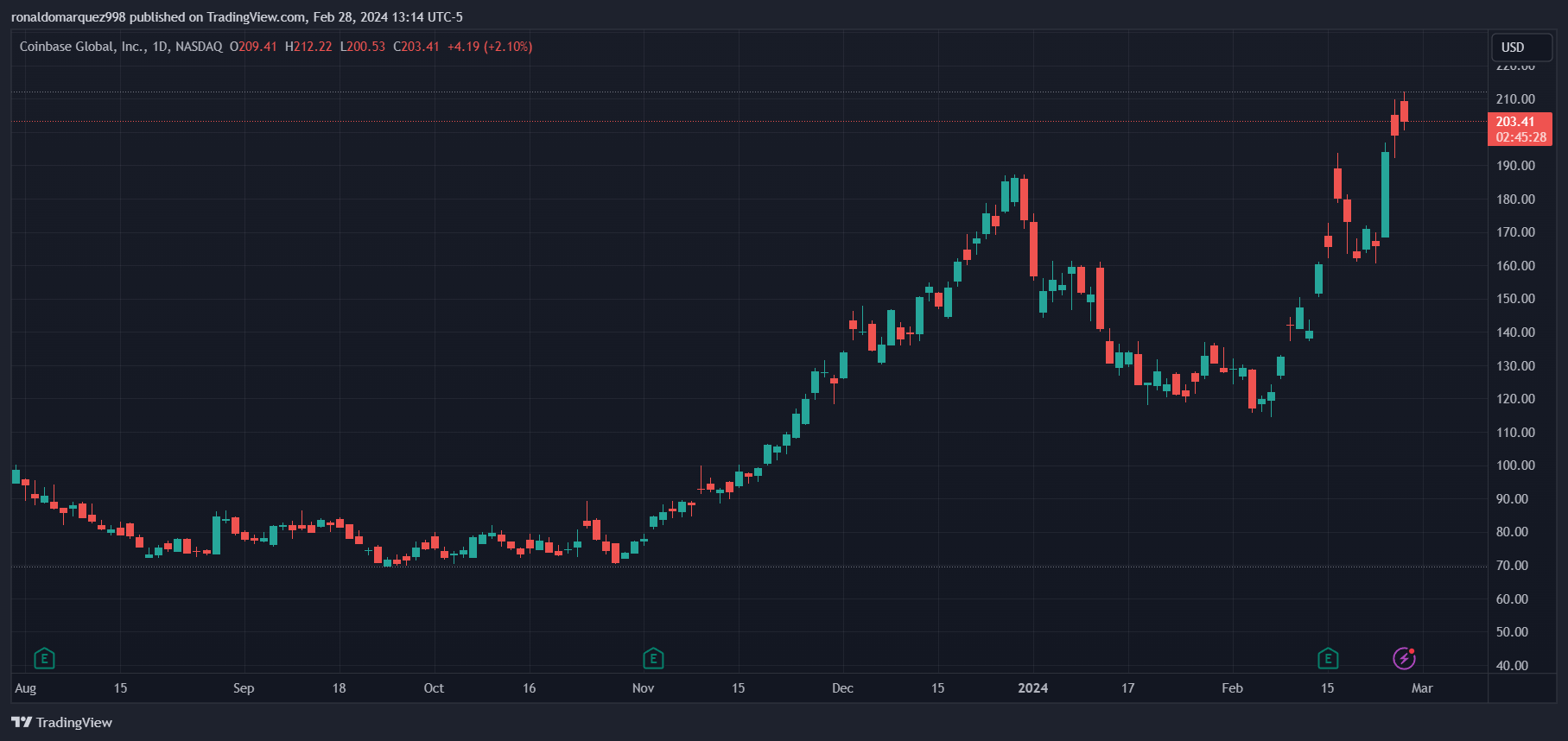
Task: Click the November earnings marker icon
Action: click(x=653, y=659)
